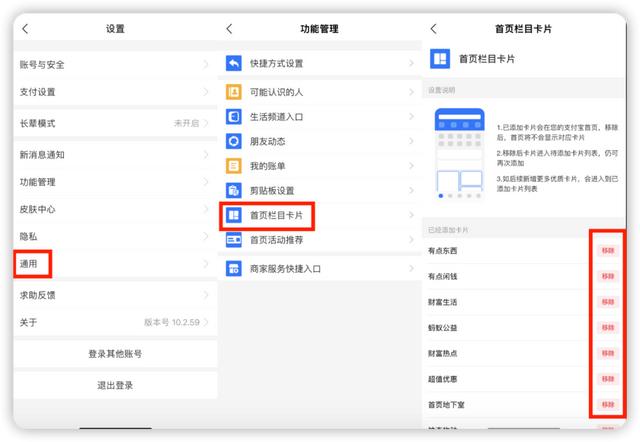Viewport: 640px width, 442px height.
Task: Open 关于 version info
Action: (x=115, y=322)
